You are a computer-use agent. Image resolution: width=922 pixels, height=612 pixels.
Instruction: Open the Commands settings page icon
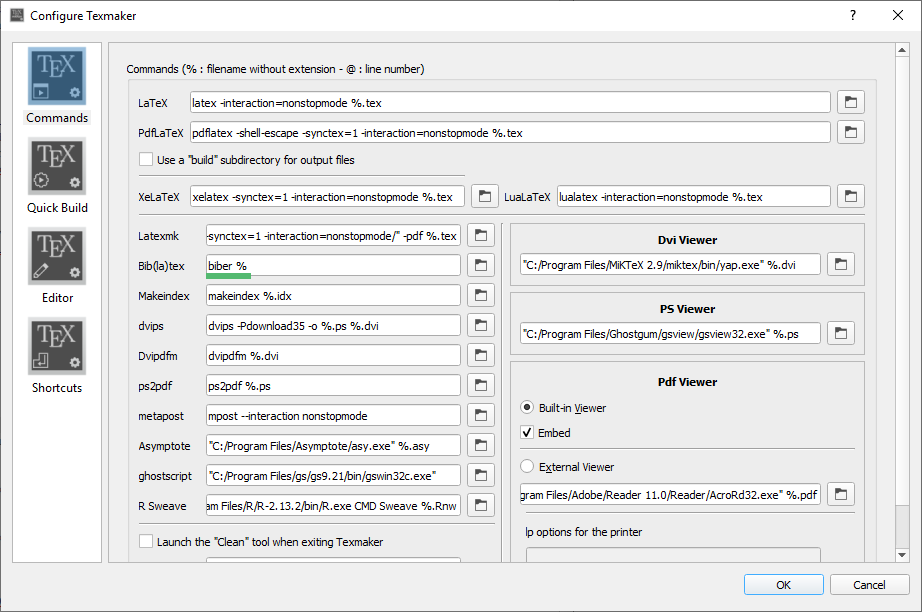[57, 77]
